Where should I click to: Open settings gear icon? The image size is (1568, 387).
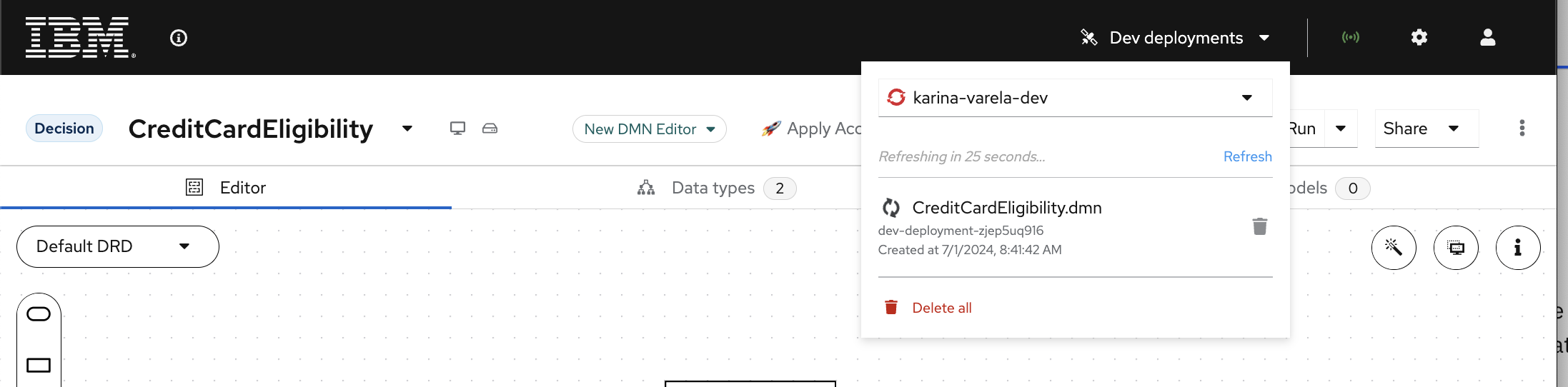1419,37
